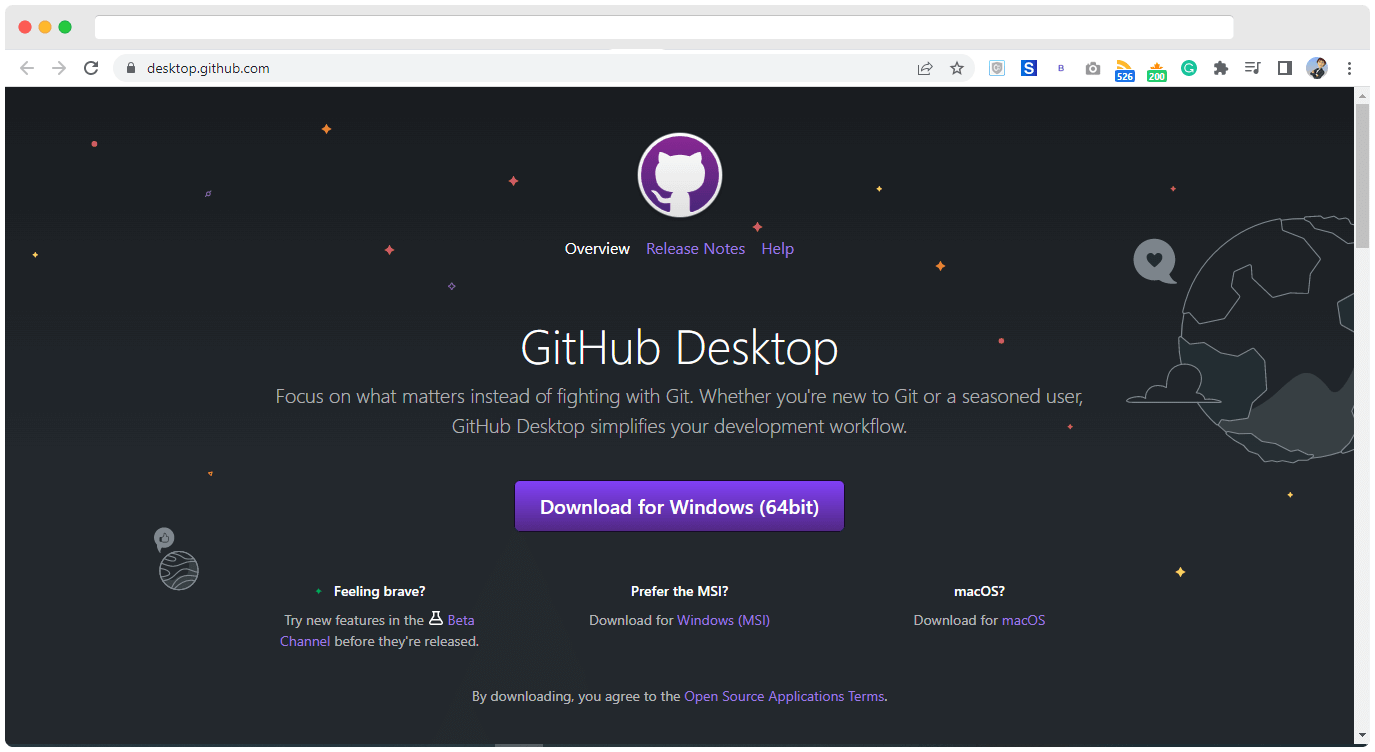The width and height of the screenshot is (1375, 752).
Task: Click the red macOS close window button
Action: tap(25, 27)
